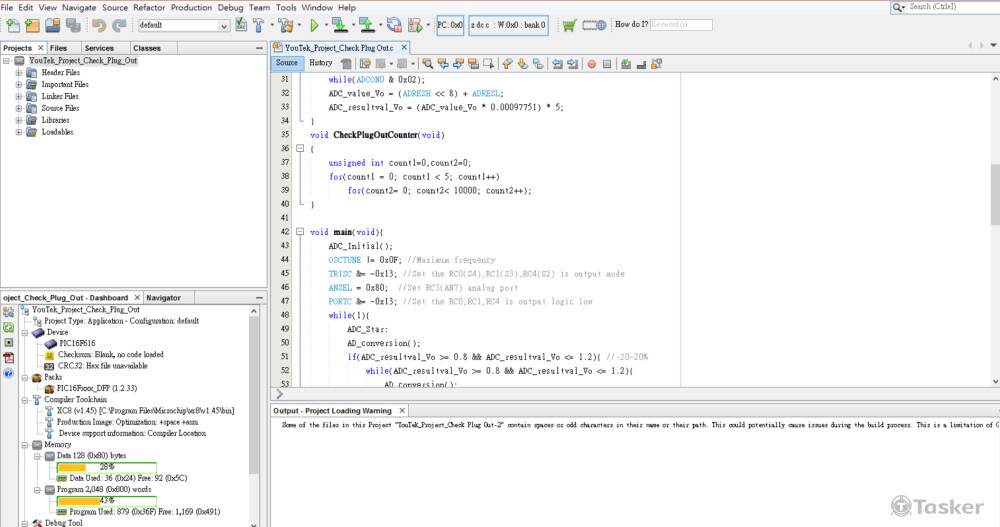Click the Program memory 43% usage bar
This screenshot has width=1000, height=527.
click(x=106, y=500)
